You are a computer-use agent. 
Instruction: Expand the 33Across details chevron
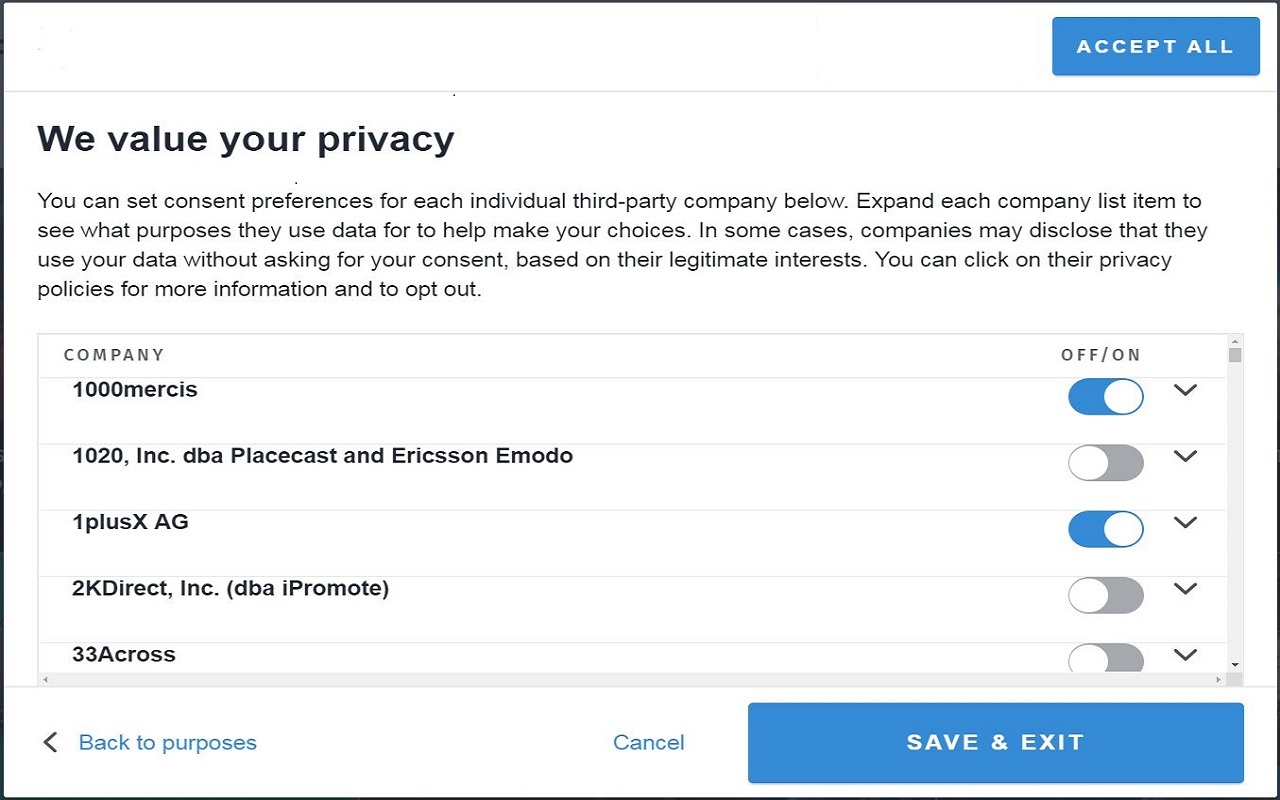coord(1185,655)
